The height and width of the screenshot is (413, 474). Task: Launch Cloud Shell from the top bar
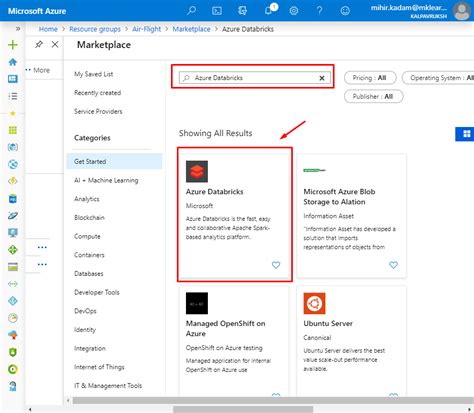(x=217, y=11)
